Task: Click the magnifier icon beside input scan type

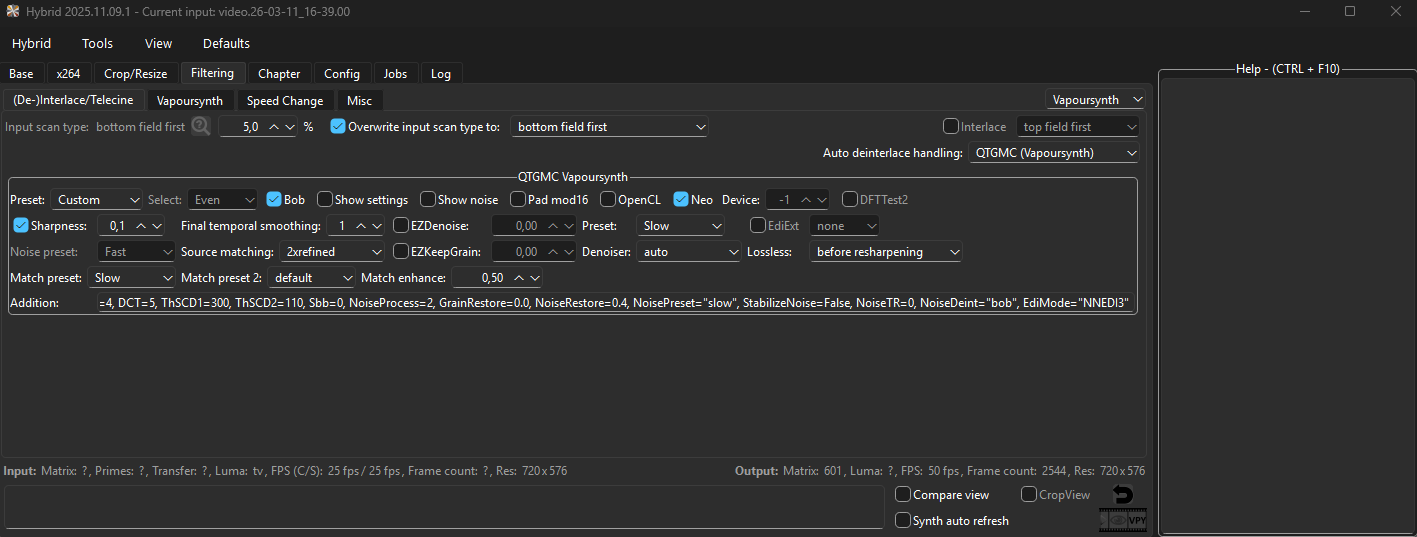Action: click(x=201, y=127)
